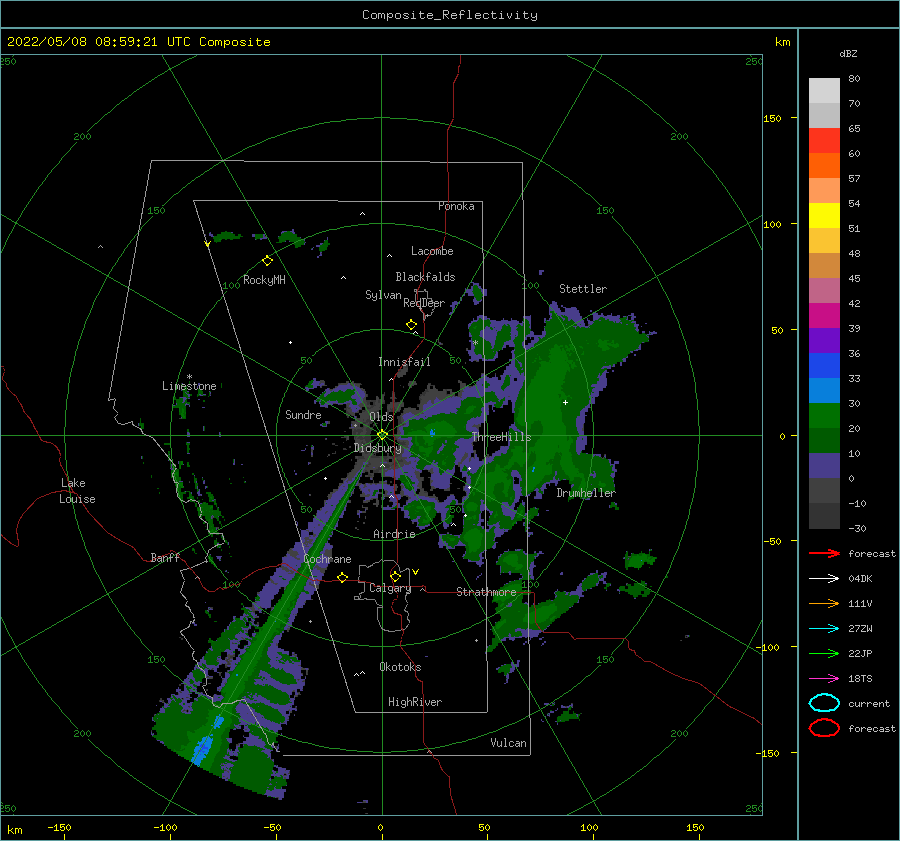The height and width of the screenshot is (841, 900).
Task: Click the Ponoka city label
Action: tap(456, 206)
